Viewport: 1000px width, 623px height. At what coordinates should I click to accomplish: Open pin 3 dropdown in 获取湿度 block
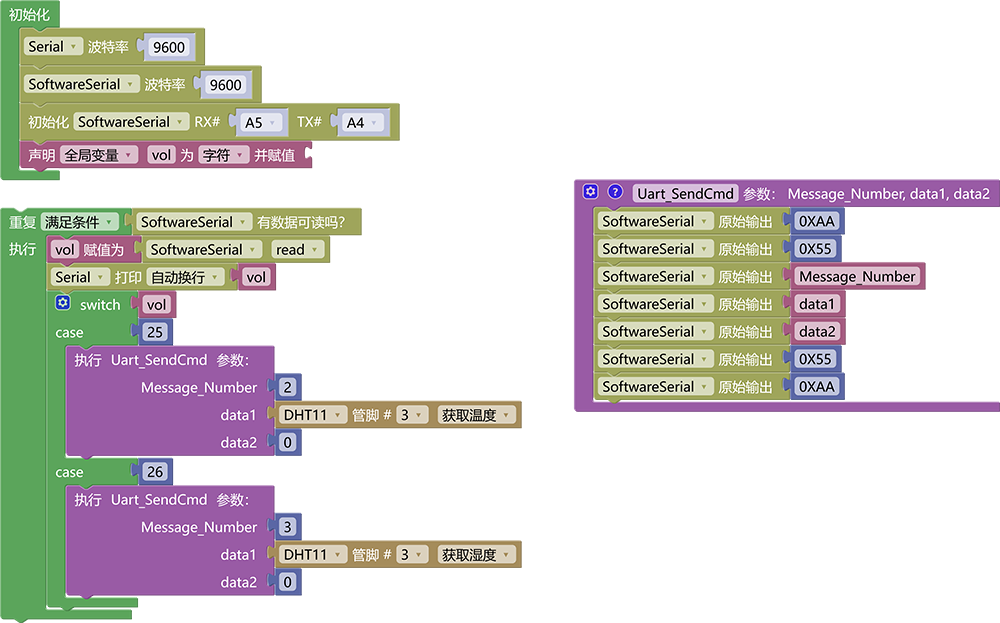pos(411,555)
